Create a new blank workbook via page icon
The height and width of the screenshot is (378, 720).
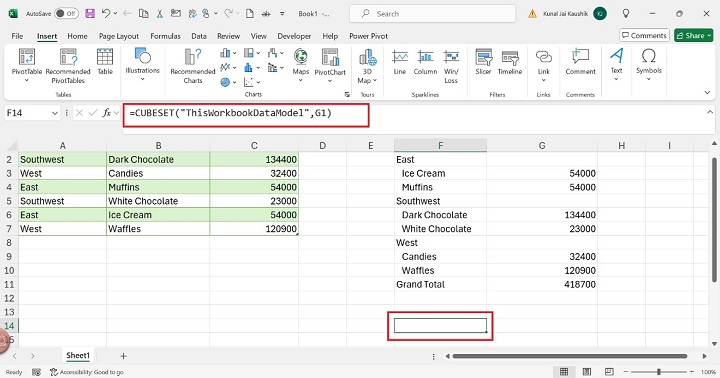(250, 13)
